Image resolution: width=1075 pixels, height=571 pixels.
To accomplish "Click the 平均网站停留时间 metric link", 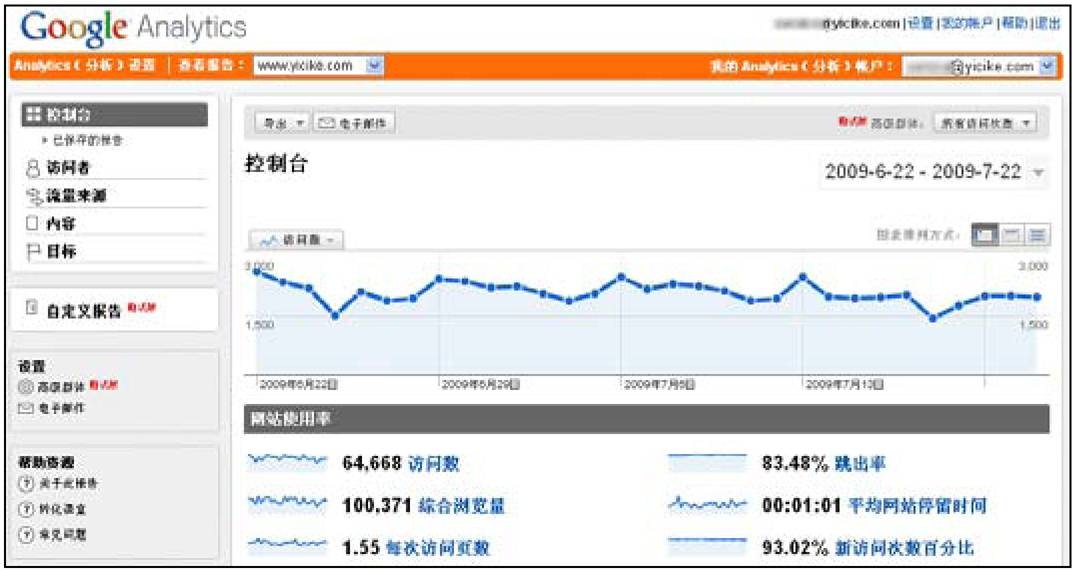I will (918, 506).
